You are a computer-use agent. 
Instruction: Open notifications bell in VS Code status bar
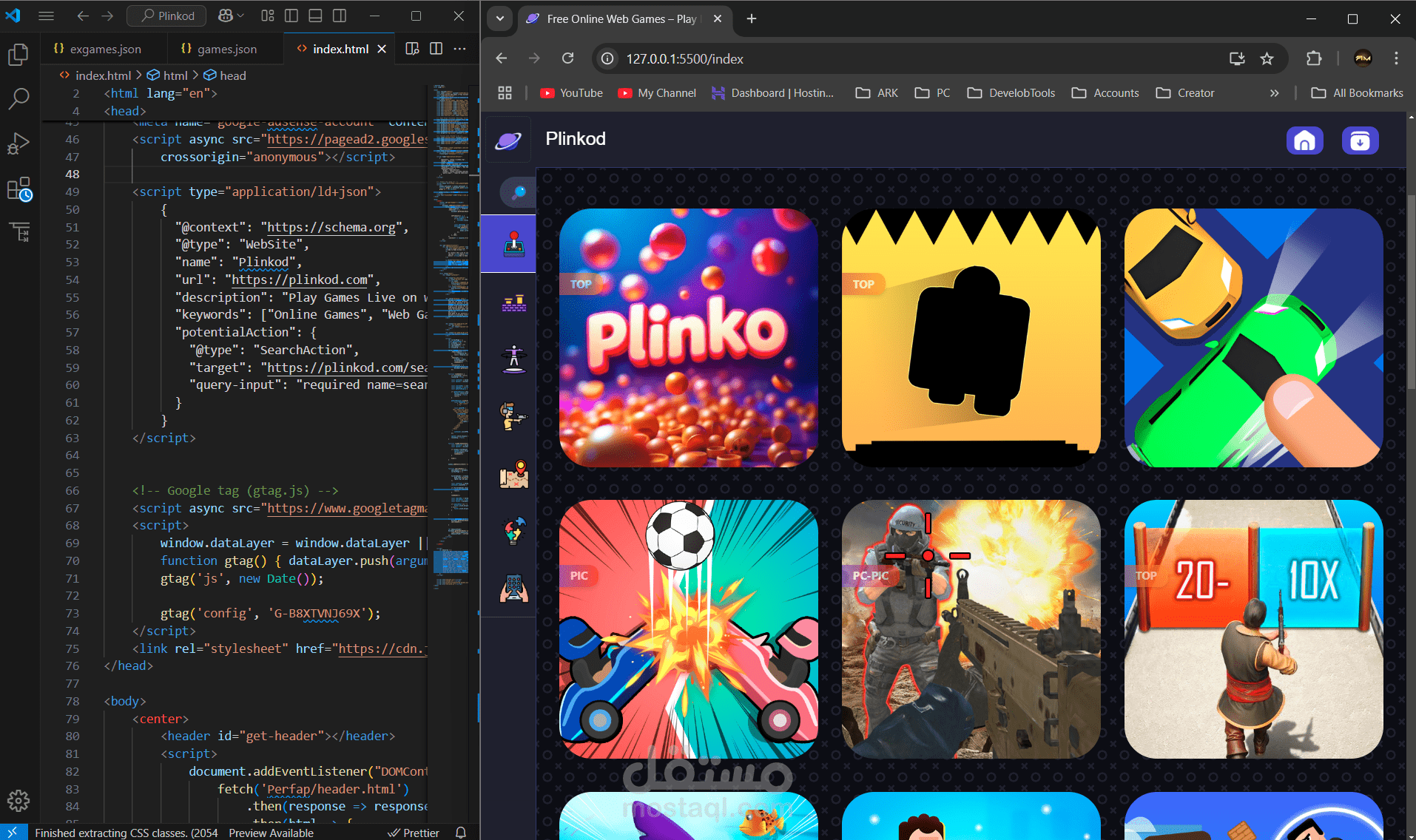(x=461, y=833)
